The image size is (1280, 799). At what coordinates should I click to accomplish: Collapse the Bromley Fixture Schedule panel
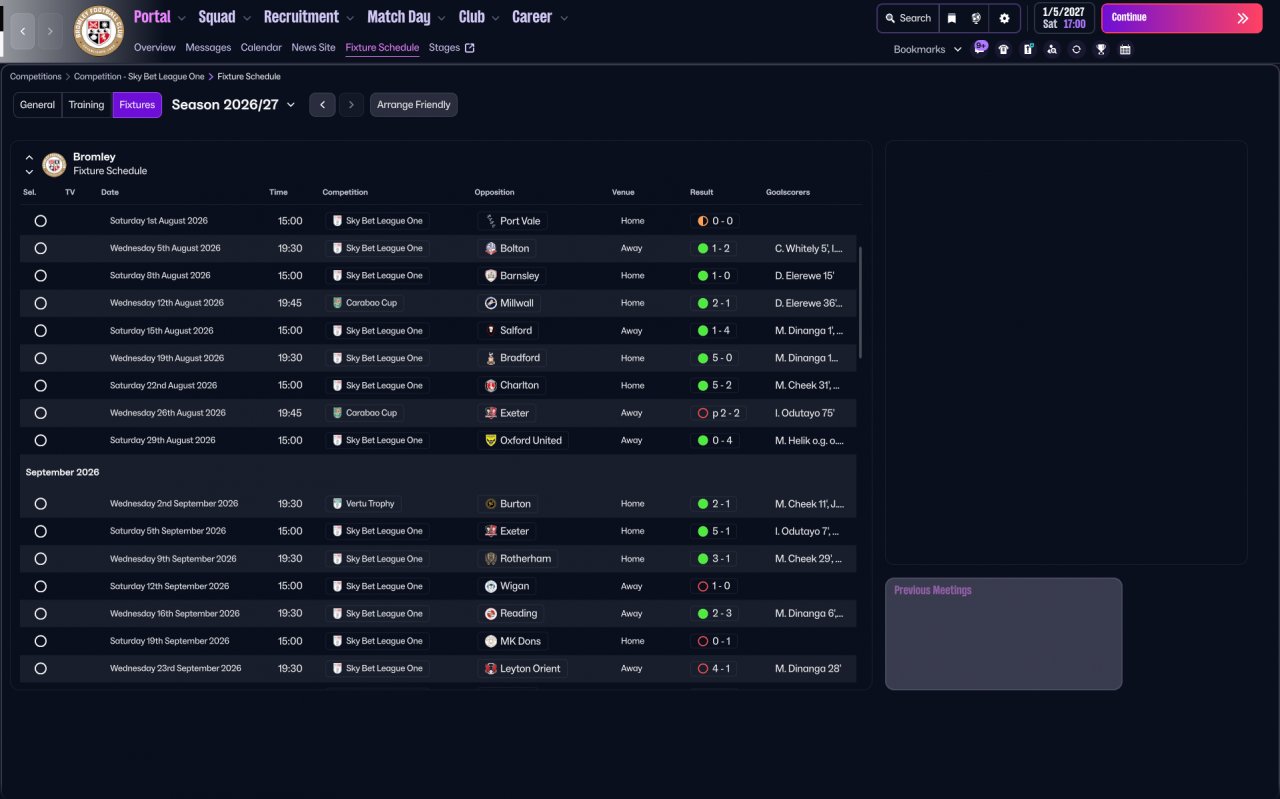29,157
